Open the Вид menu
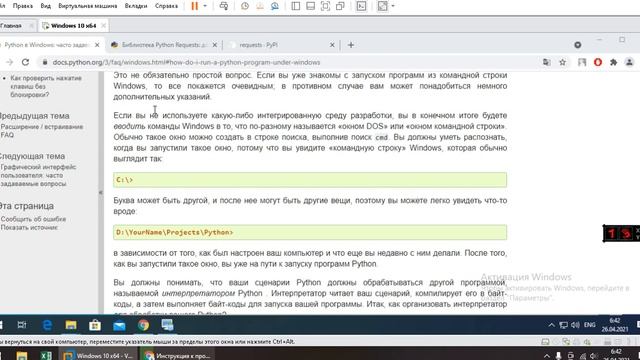 [46, 6]
